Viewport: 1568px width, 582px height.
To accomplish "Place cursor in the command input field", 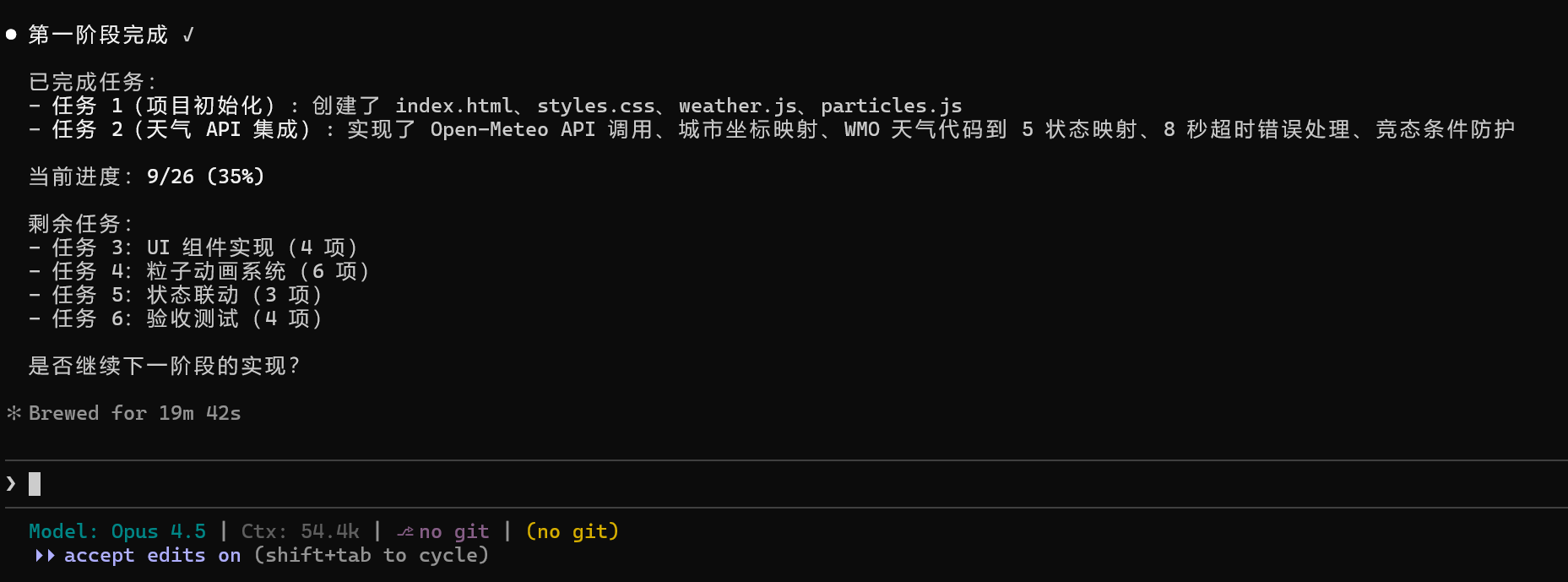I will (507, 483).
